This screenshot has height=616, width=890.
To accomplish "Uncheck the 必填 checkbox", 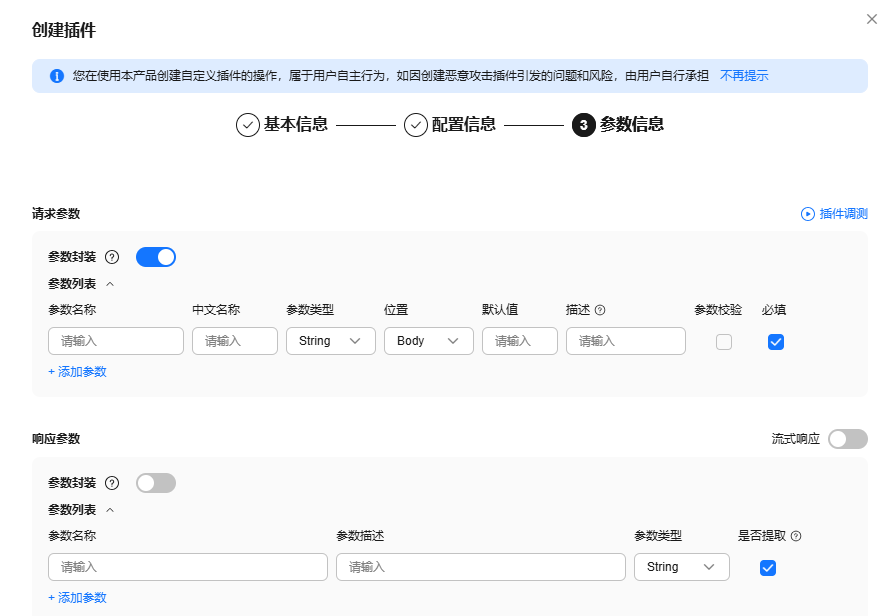I will (775, 342).
